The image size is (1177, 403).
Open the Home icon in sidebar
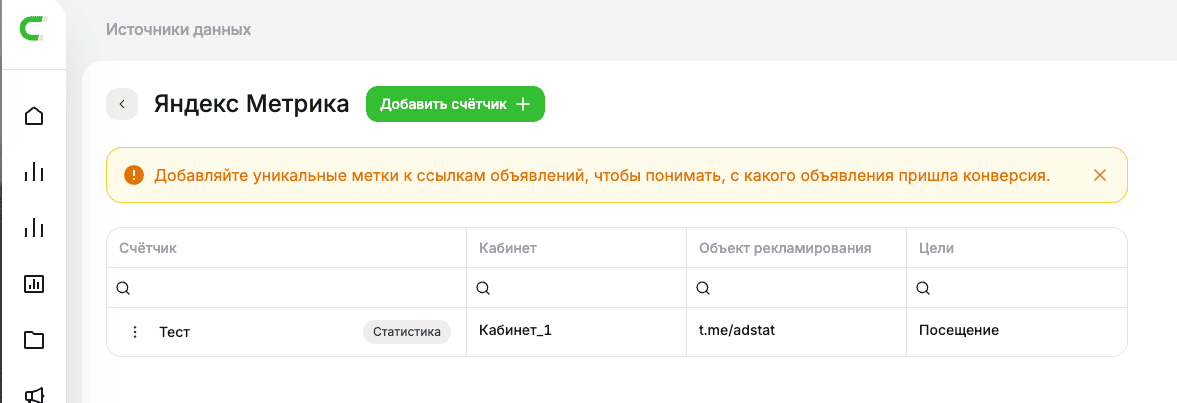(x=34, y=116)
